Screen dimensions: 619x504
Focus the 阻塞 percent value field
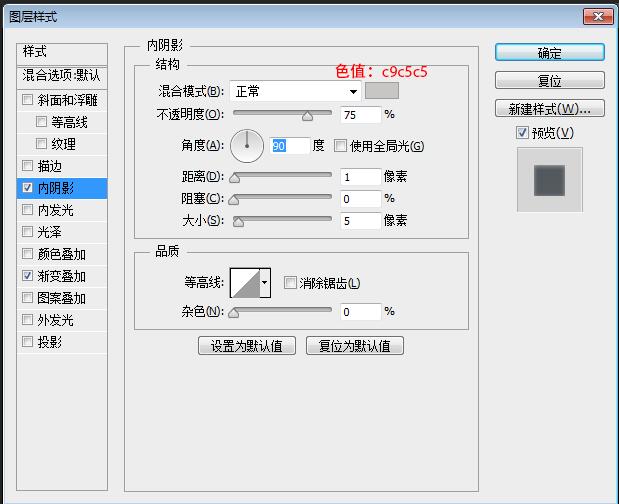361,199
